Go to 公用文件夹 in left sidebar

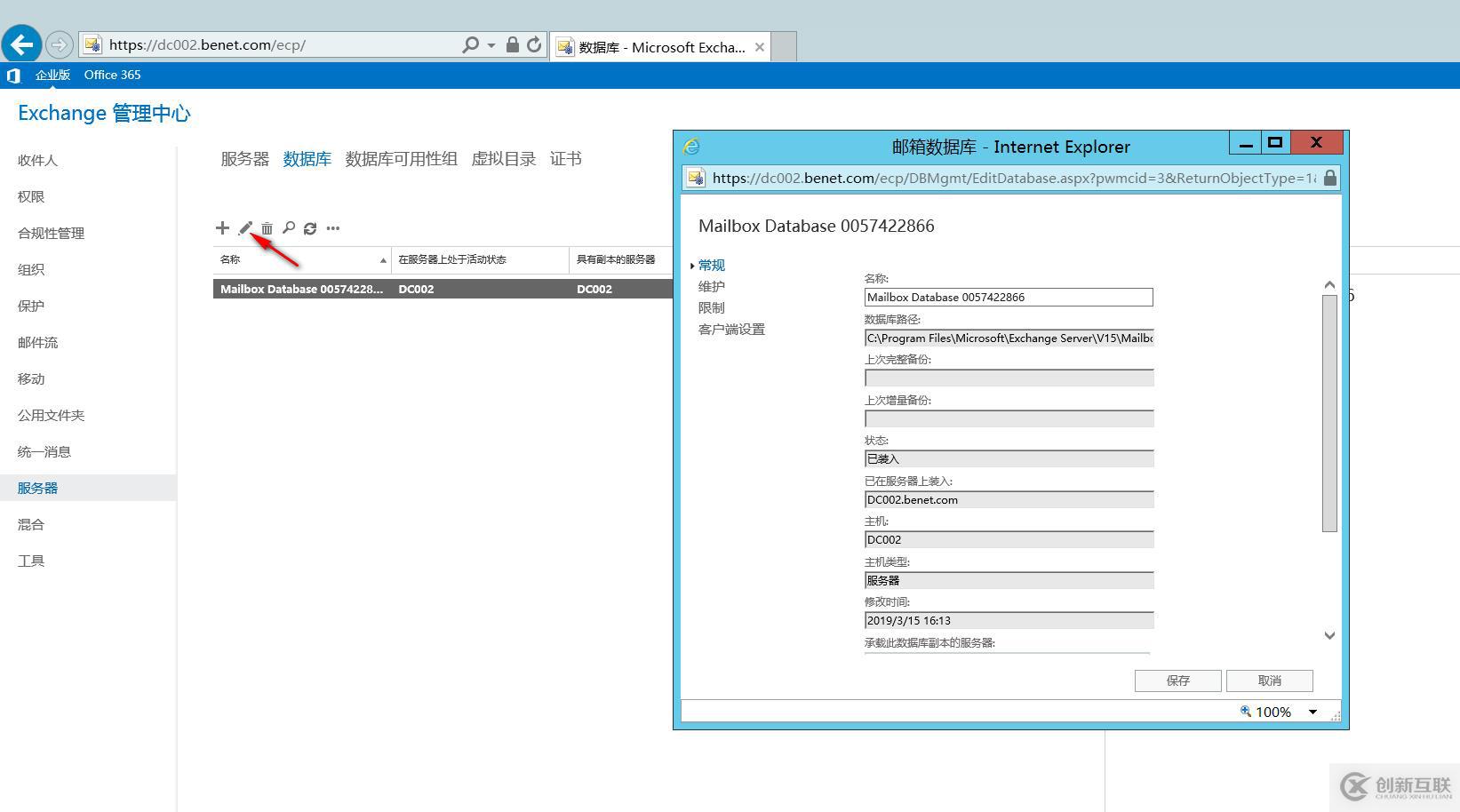tap(51, 415)
